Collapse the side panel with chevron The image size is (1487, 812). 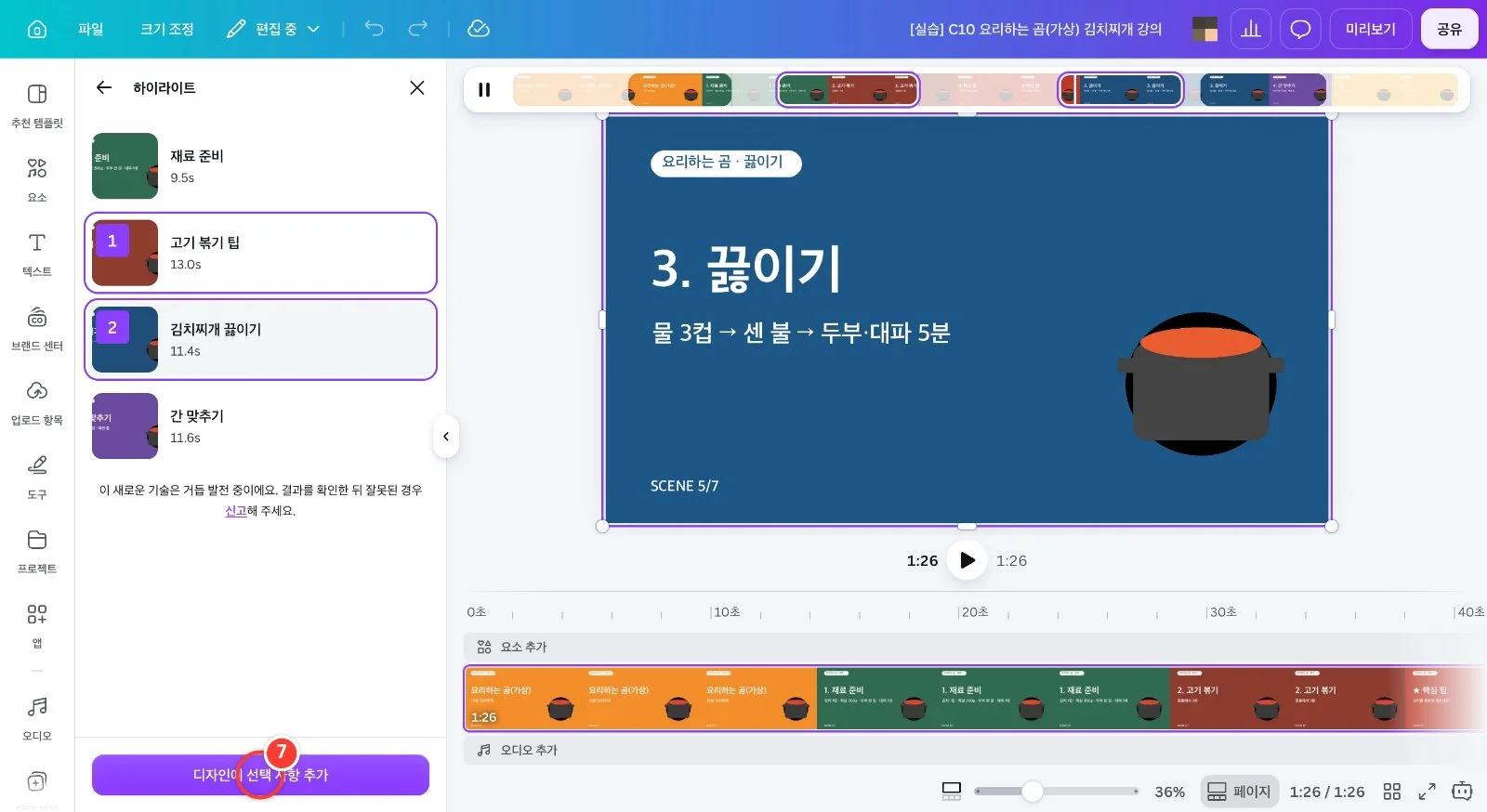pos(446,437)
